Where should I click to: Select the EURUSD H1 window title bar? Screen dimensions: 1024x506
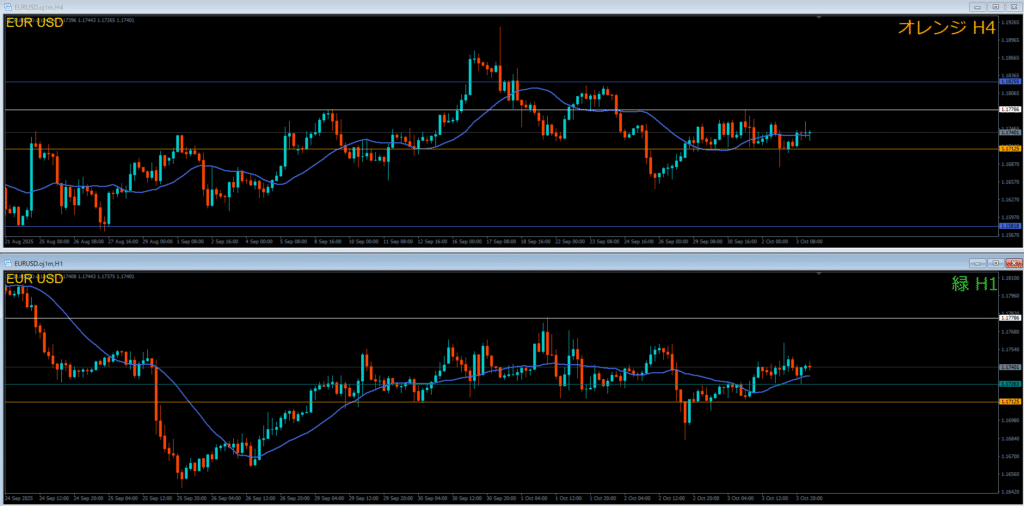[400, 262]
